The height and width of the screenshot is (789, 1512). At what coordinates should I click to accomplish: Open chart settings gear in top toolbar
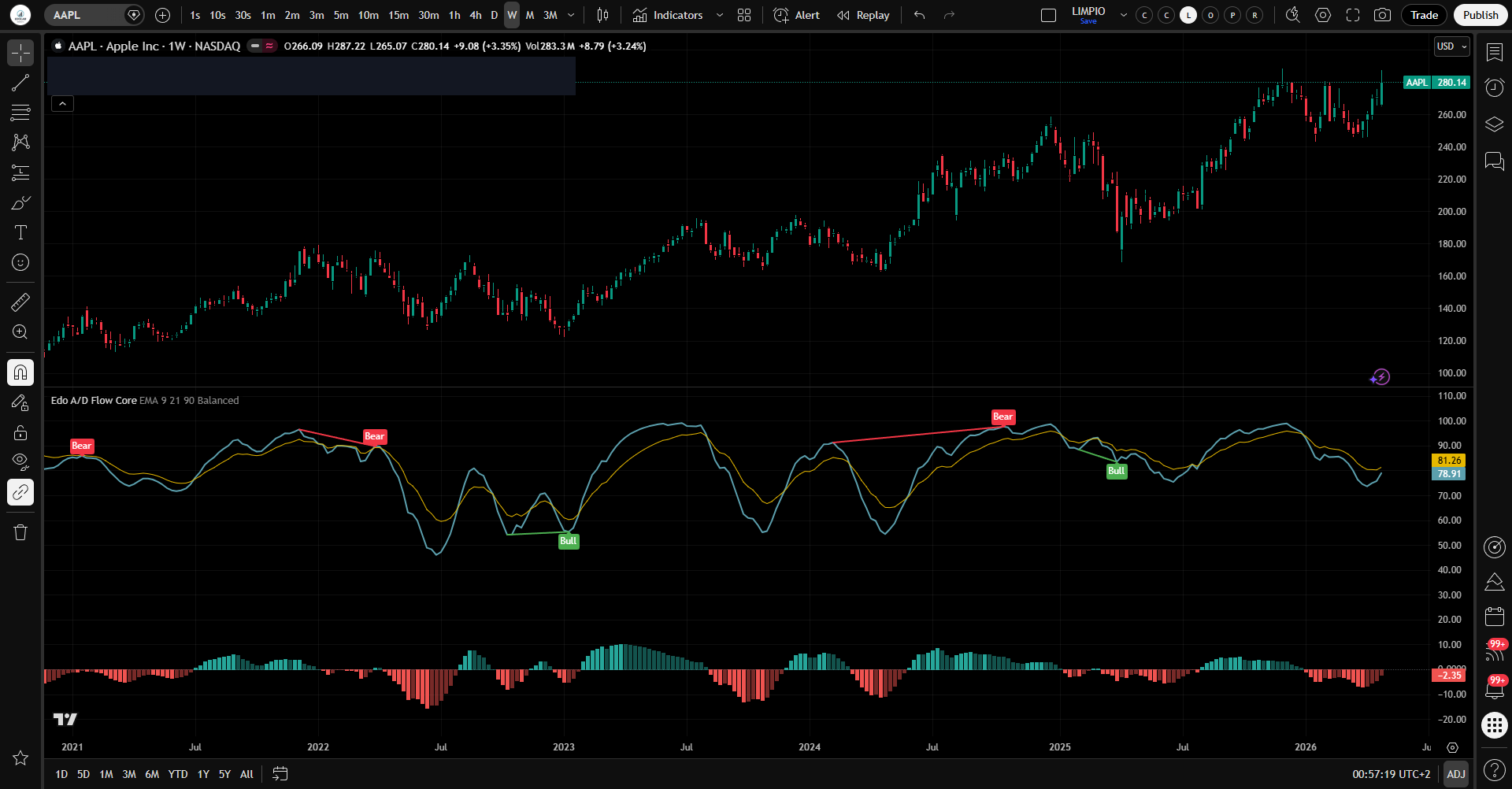tap(1323, 15)
